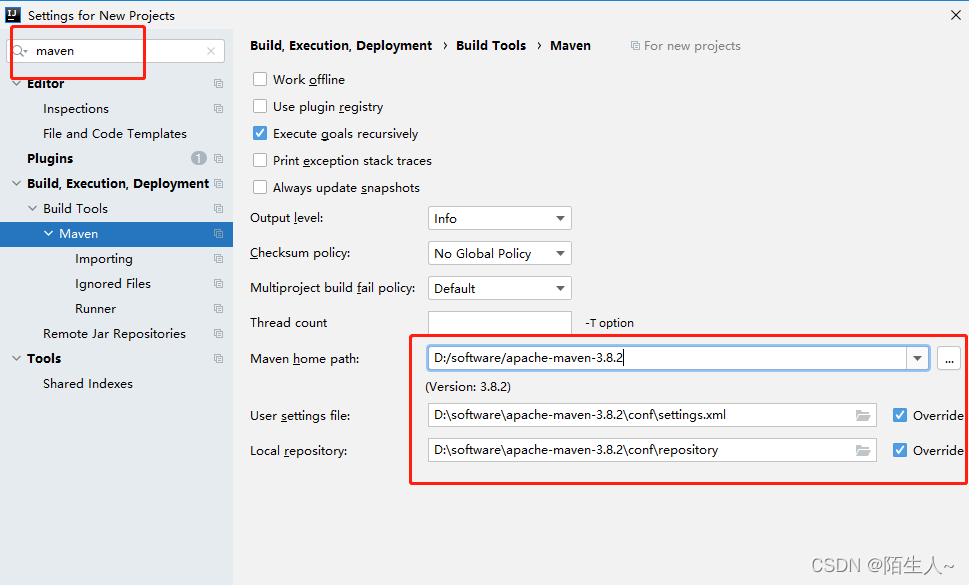Click the Thread count input field

[x=499, y=323]
